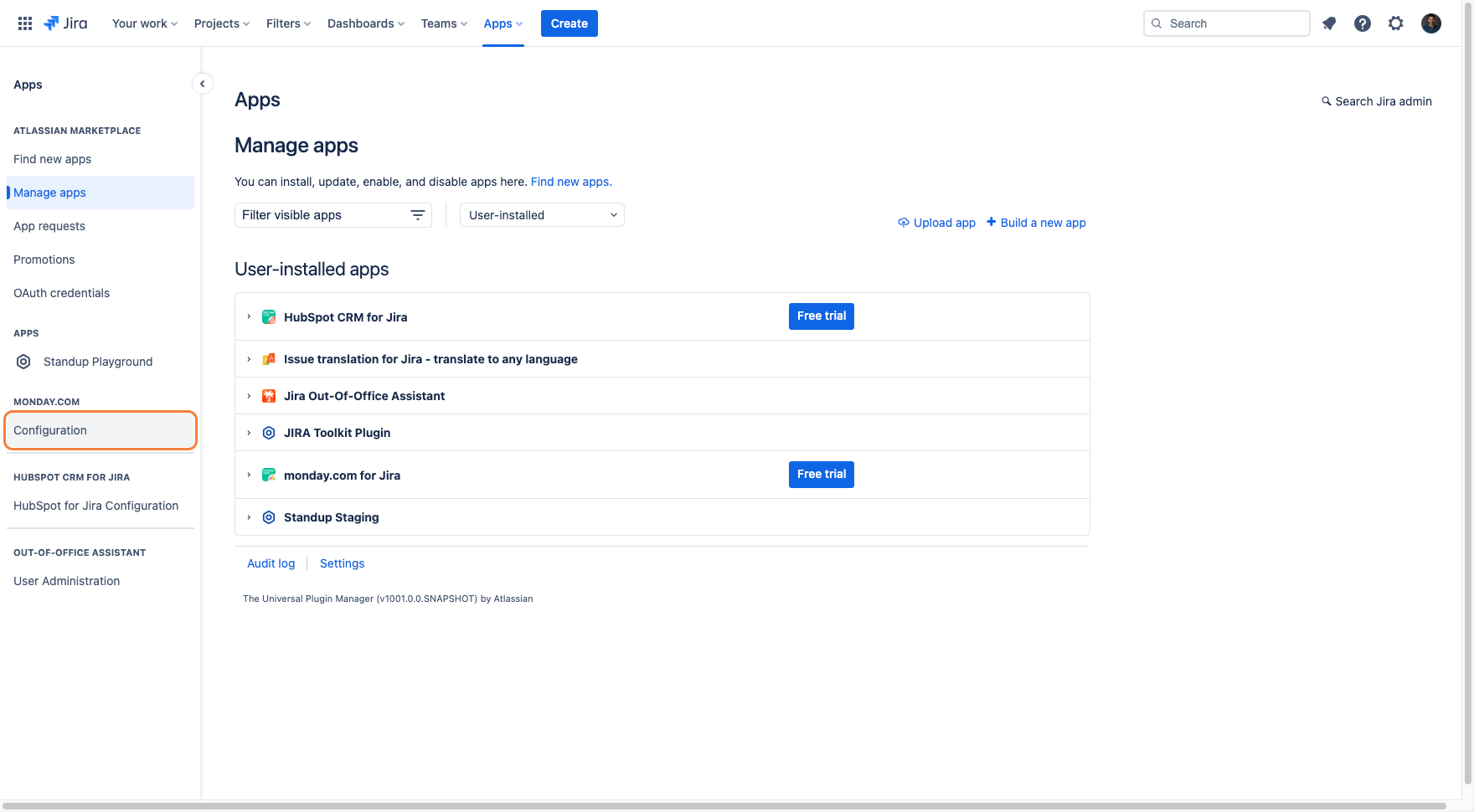The height and width of the screenshot is (812, 1474).
Task: Open the app switcher grid icon
Action: tap(25, 23)
